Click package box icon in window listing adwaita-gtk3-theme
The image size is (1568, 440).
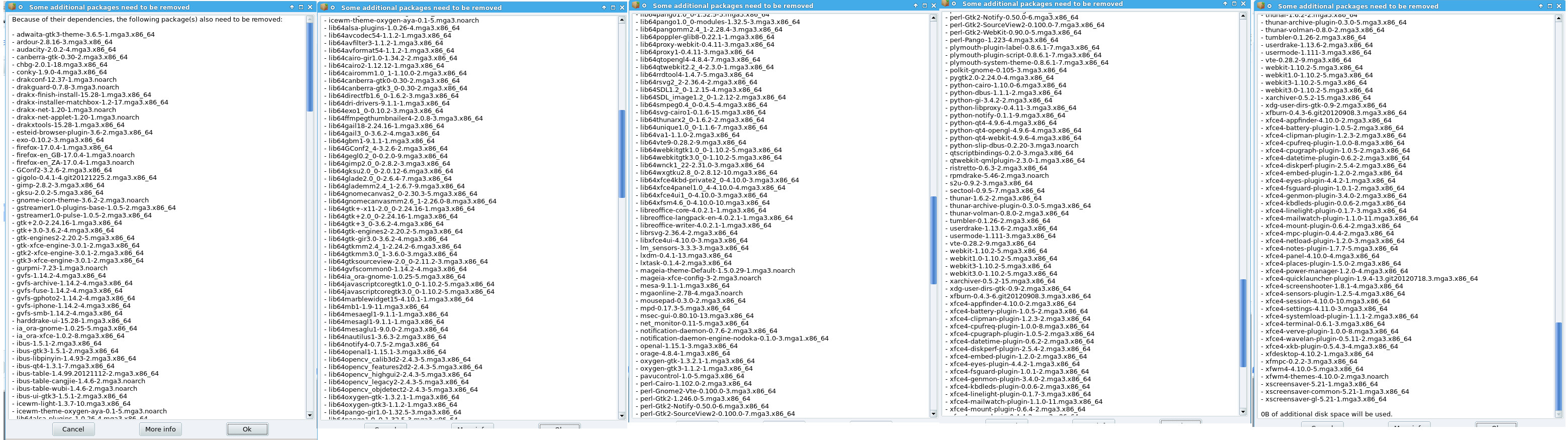point(12,7)
